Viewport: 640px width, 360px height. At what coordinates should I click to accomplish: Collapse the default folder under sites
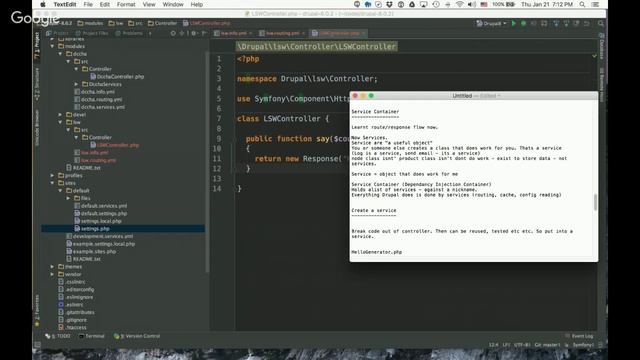coord(60,191)
